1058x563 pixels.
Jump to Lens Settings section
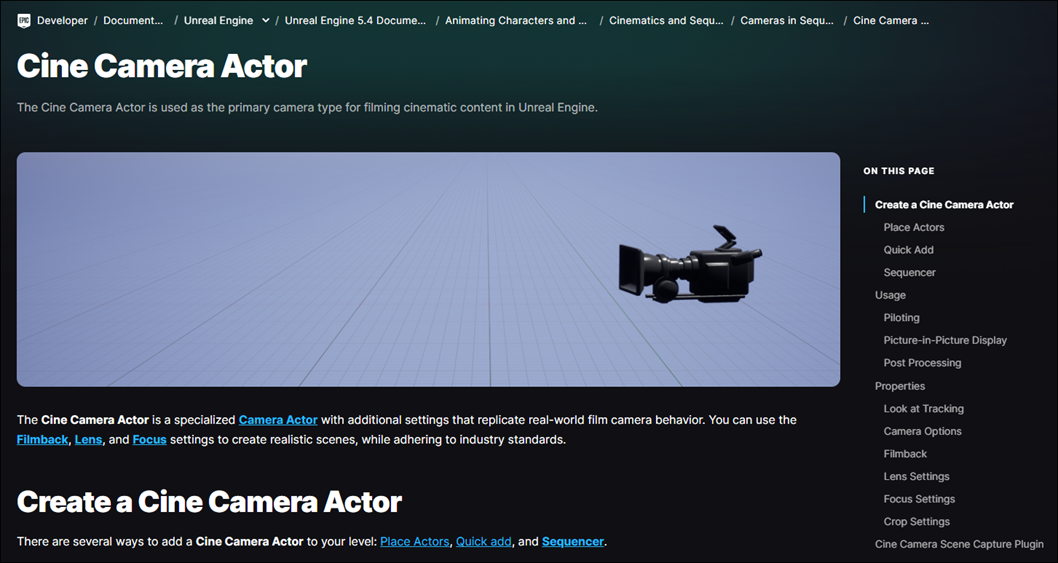click(x=916, y=477)
